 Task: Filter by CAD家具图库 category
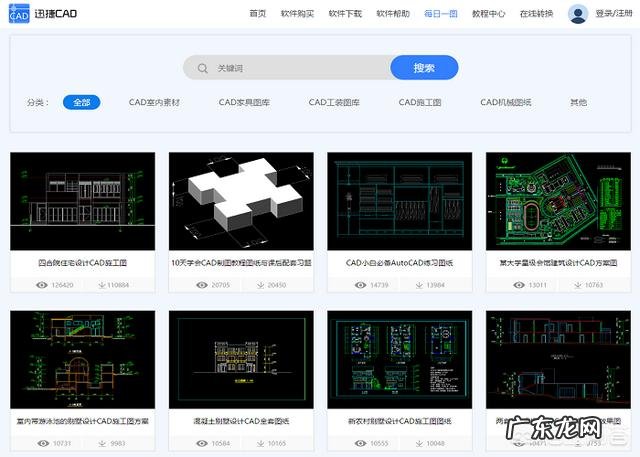244,102
